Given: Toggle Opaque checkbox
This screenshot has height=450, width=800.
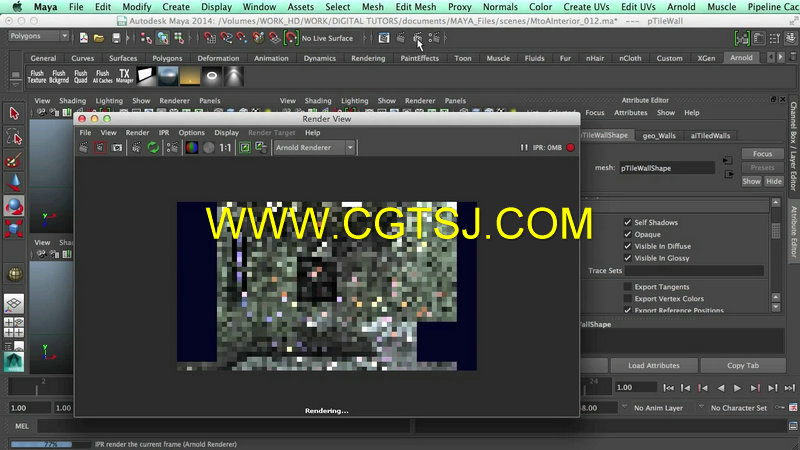Looking at the screenshot, I should (628, 234).
